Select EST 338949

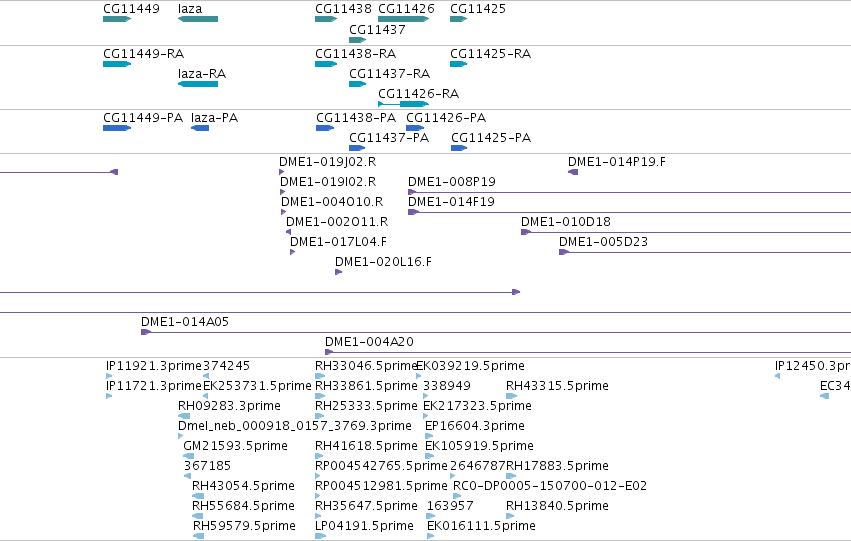[426, 396]
